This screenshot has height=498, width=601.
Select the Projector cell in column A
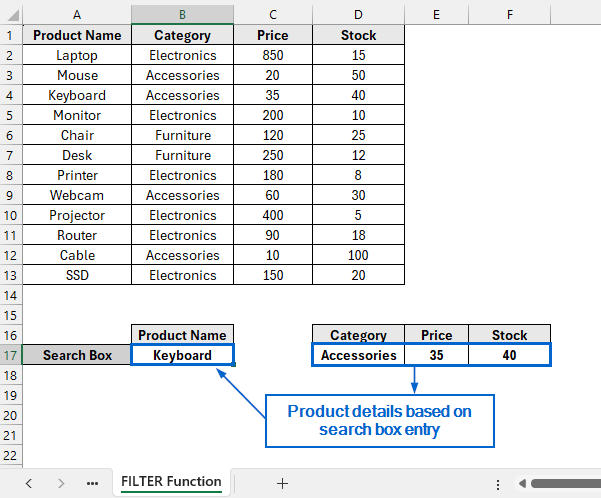click(x=77, y=215)
